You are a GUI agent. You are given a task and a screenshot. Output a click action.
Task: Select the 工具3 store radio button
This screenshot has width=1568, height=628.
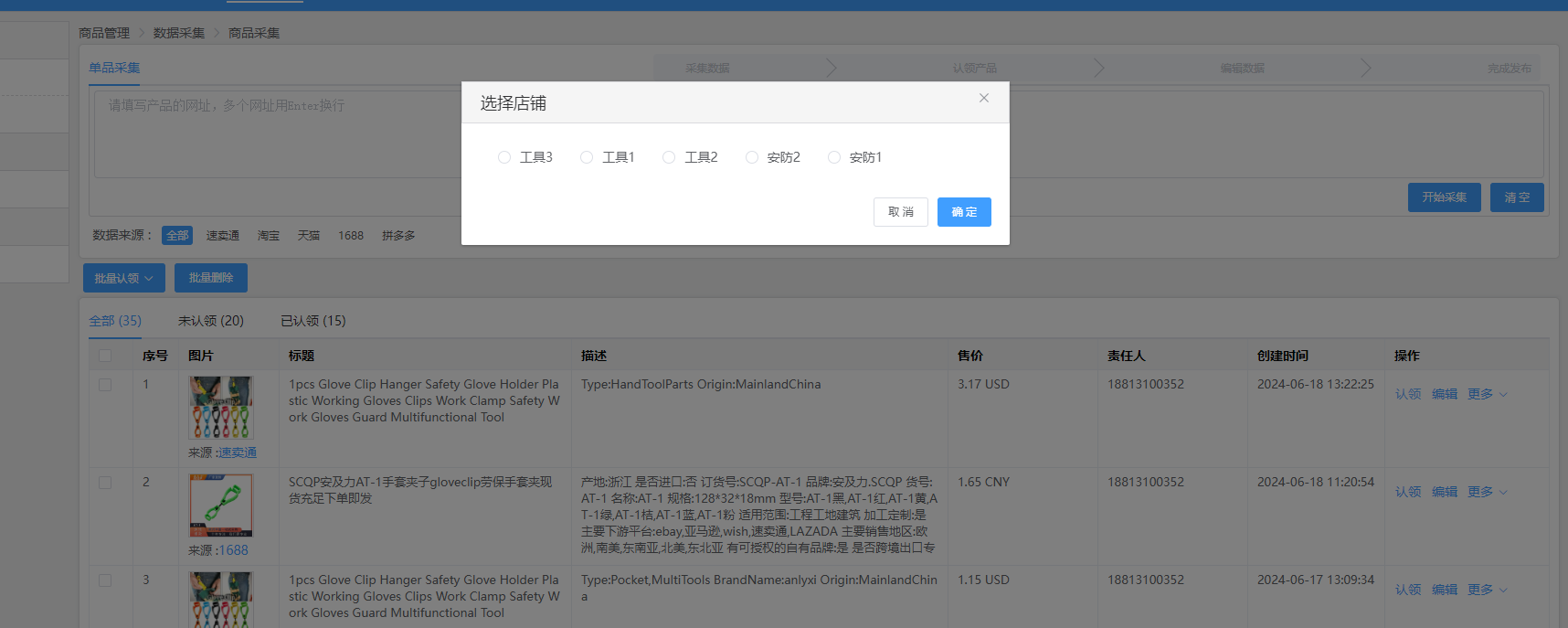pos(504,157)
